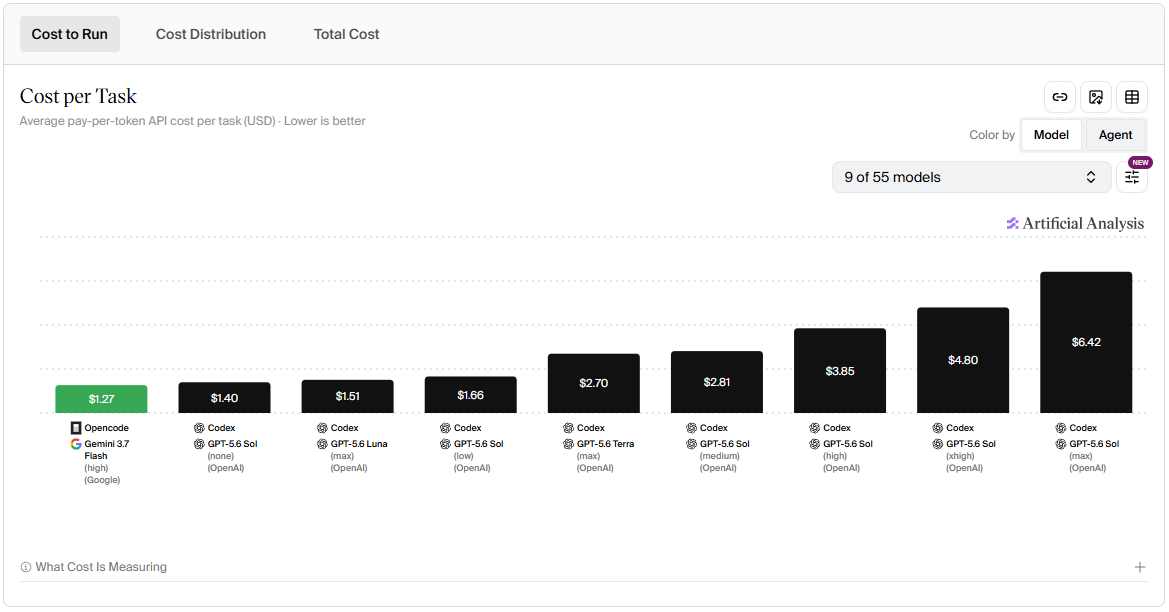Download the chart as image icon
Viewport: 1169px width, 612px height.
pos(1096,97)
